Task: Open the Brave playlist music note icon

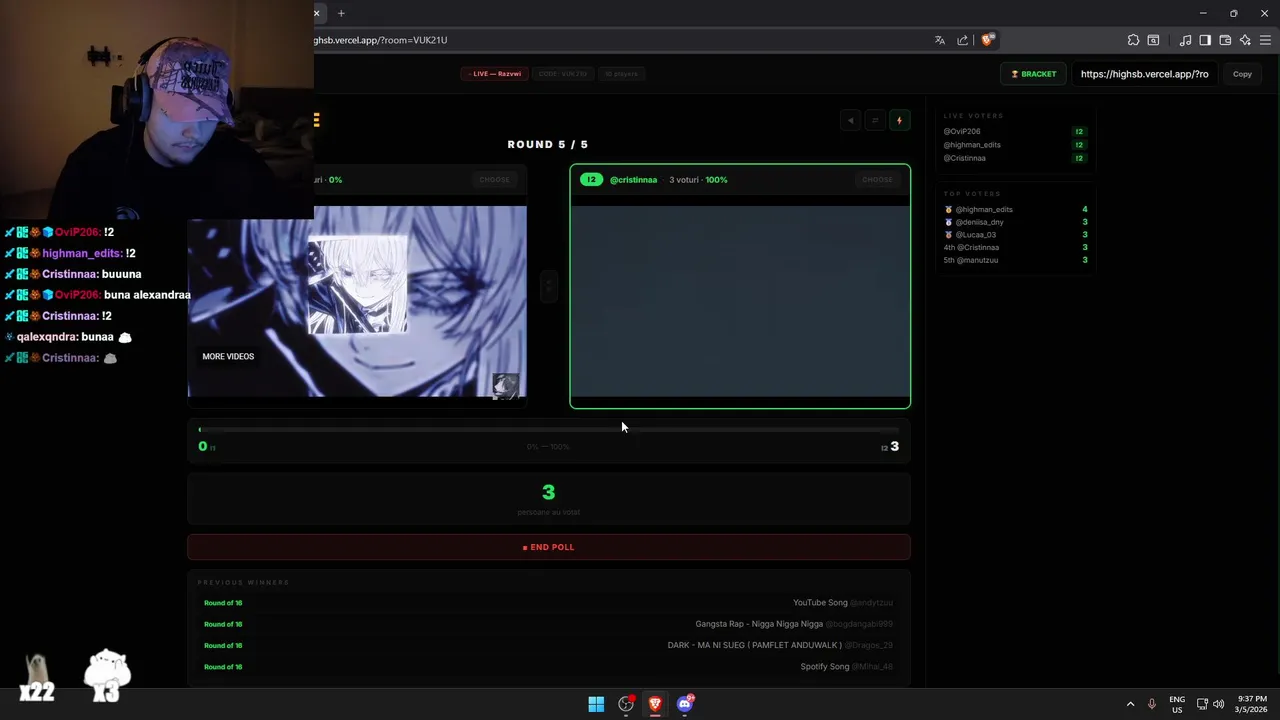Action: coord(1185,40)
